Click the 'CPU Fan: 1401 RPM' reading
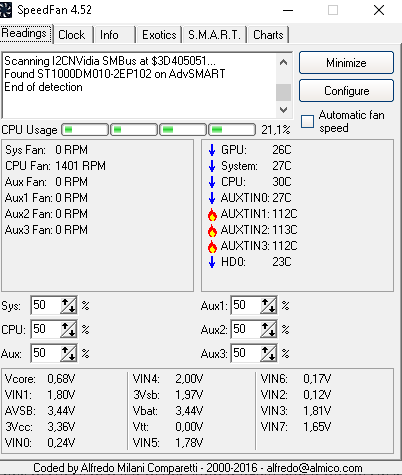The image size is (402, 475). coord(55,166)
